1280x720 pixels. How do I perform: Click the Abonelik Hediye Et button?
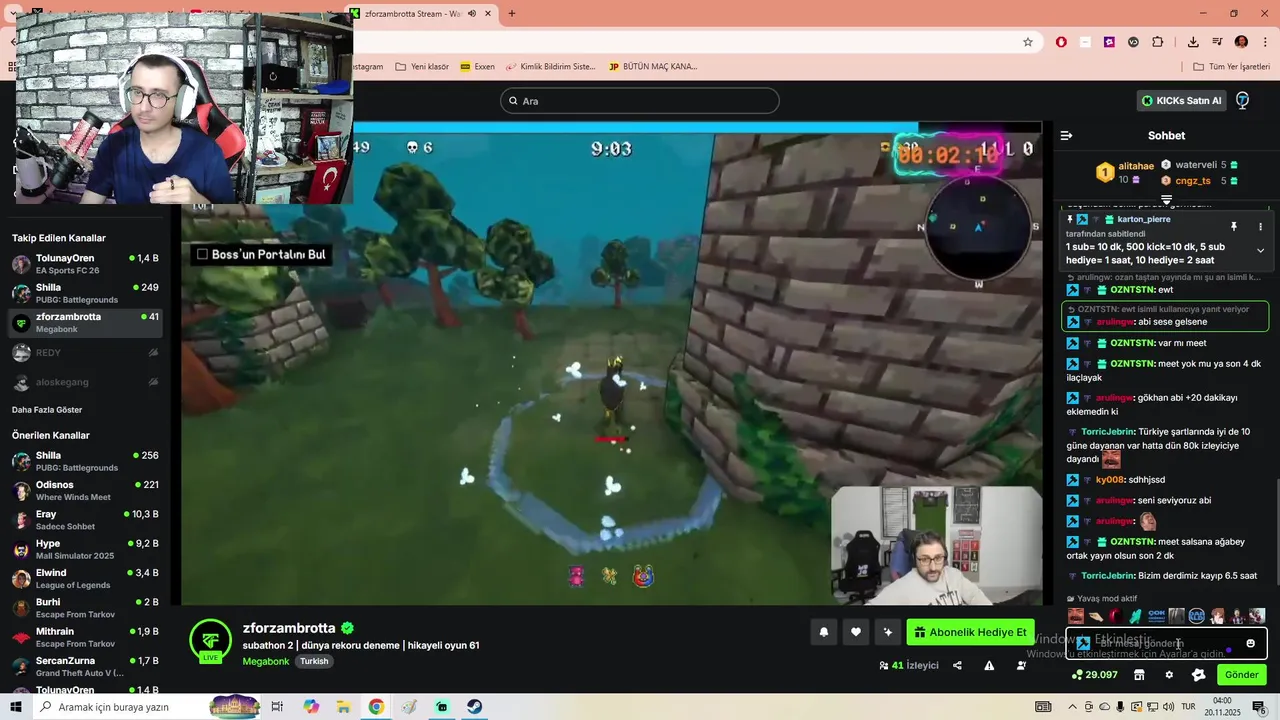[x=970, y=632]
